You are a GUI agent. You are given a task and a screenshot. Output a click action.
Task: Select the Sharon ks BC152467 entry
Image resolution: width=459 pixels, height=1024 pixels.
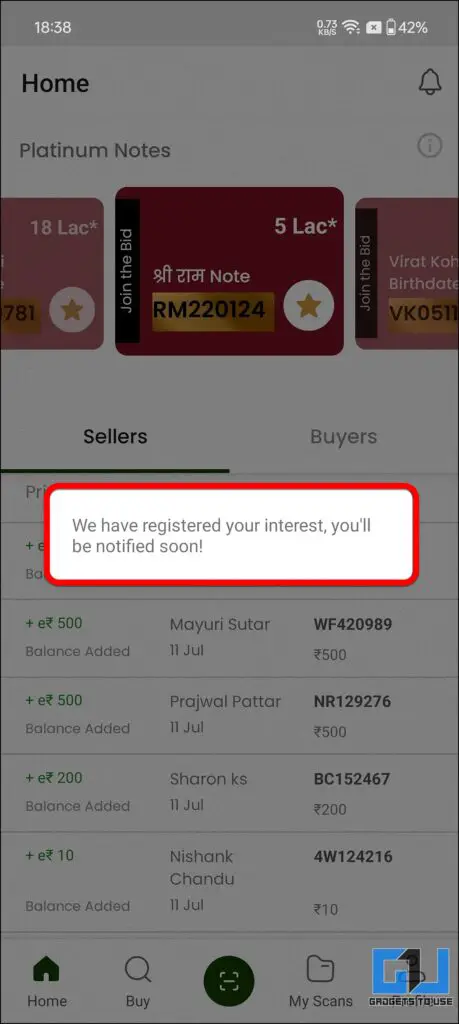click(x=229, y=793)
